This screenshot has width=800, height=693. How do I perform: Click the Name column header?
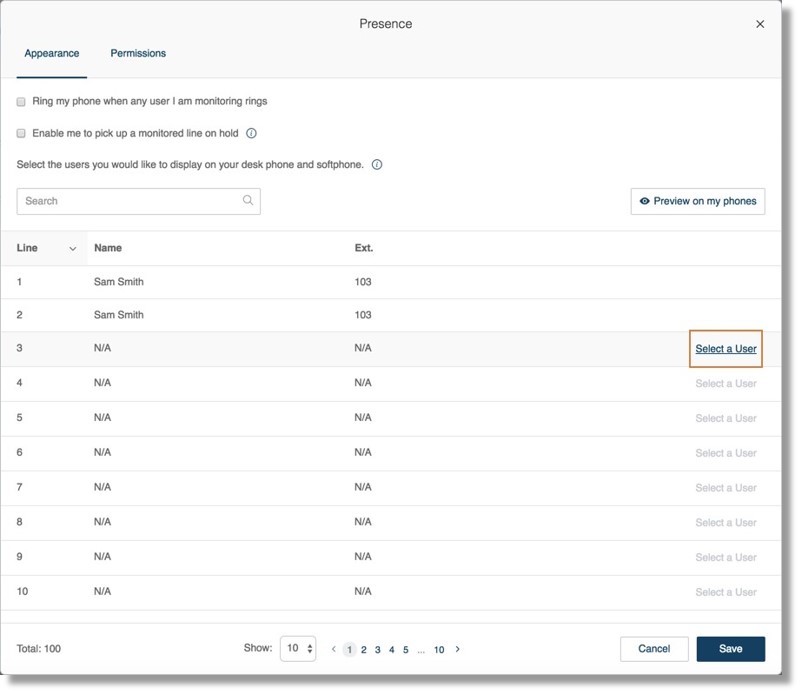click(108, 248)
